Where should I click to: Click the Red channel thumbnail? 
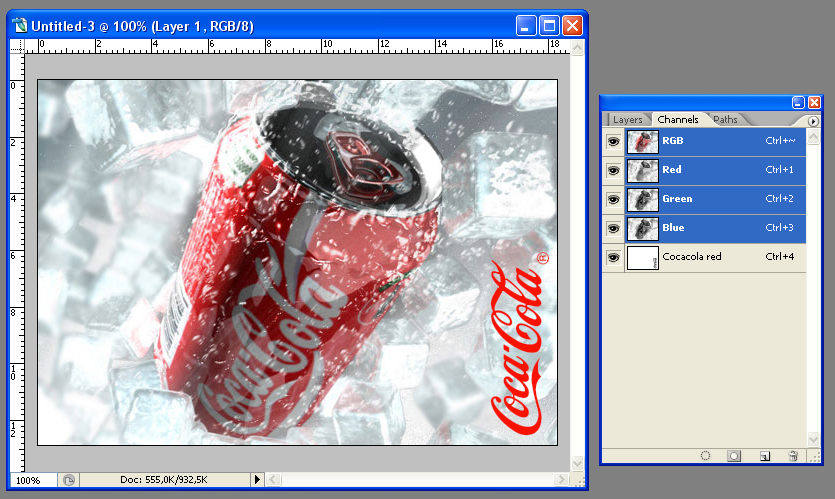tap(643, 170)
